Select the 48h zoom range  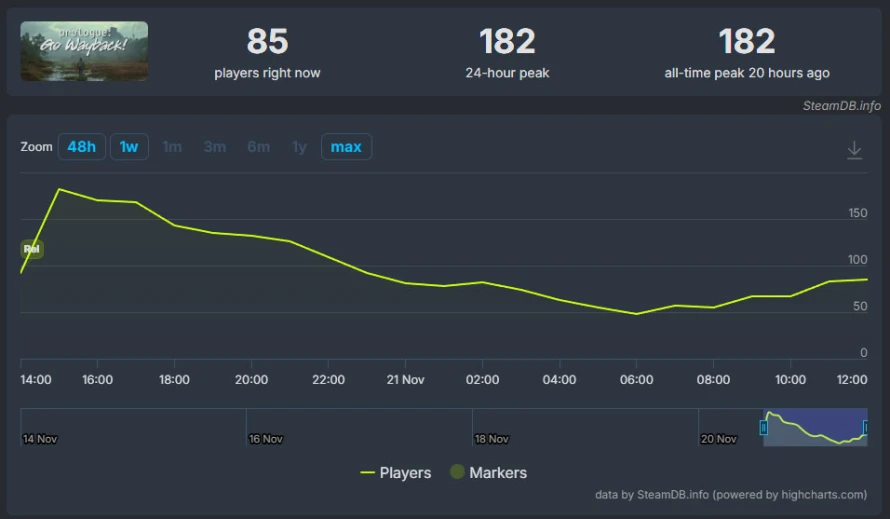point(82,147)
